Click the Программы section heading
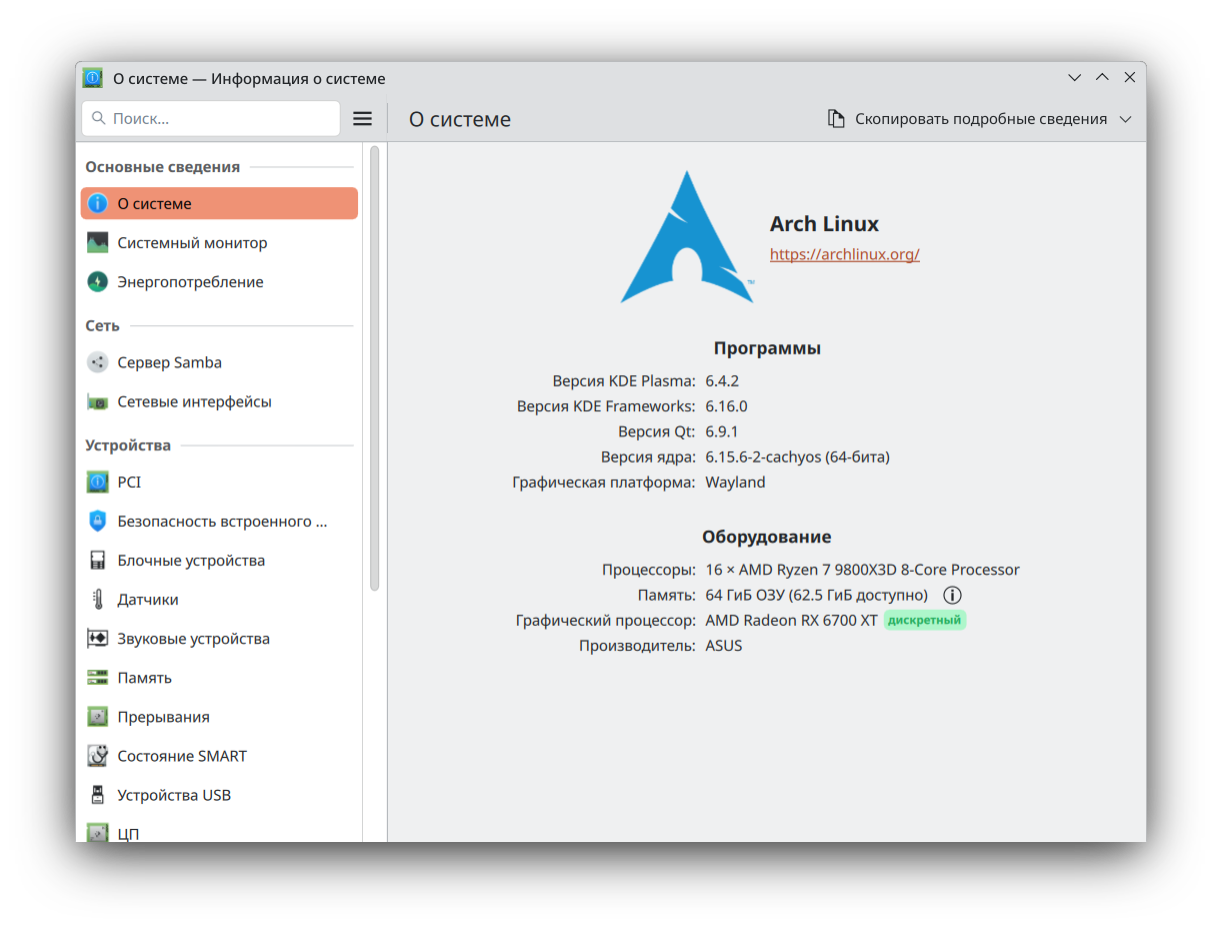Viewport: 1222px width, 930px height. (767, 349)
